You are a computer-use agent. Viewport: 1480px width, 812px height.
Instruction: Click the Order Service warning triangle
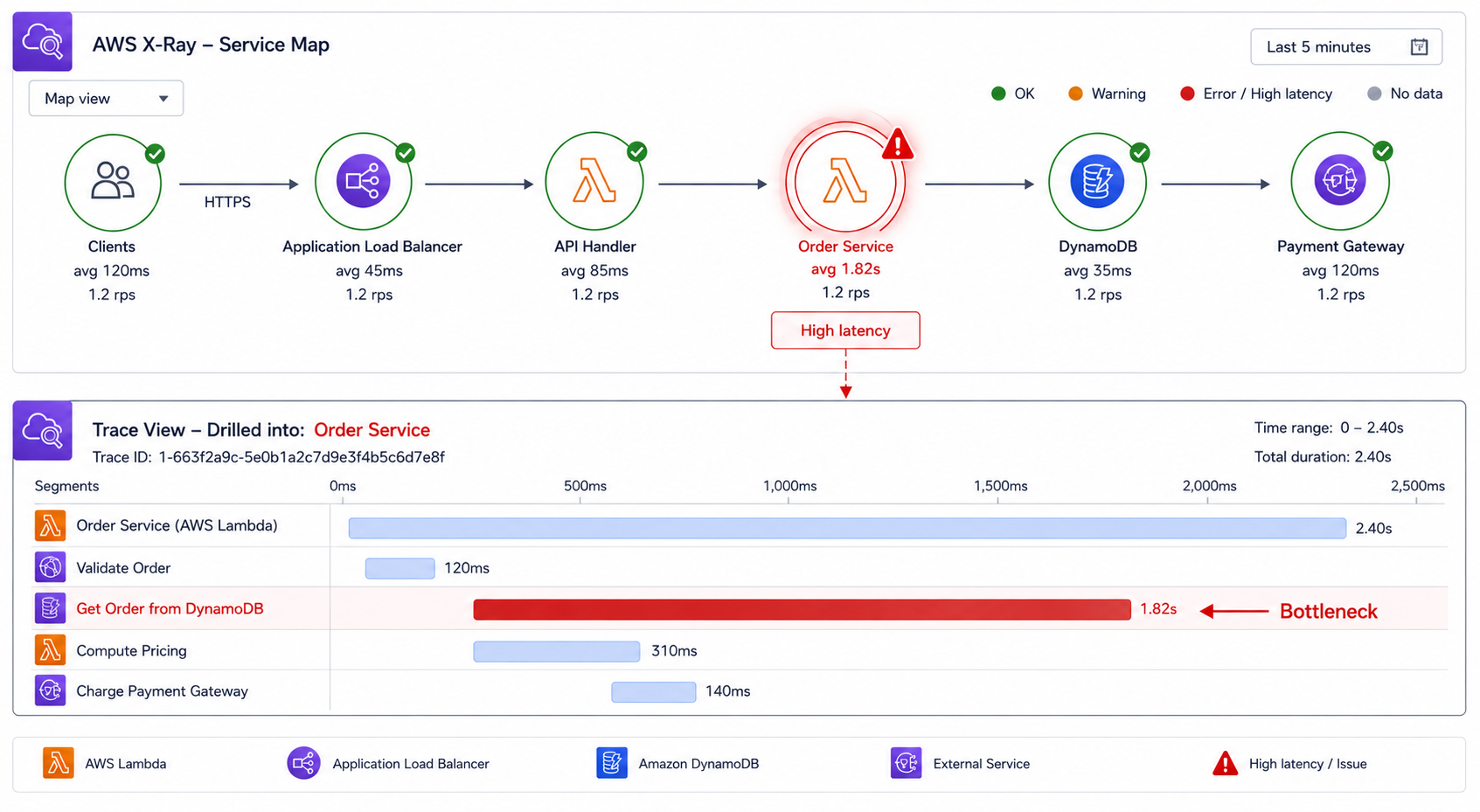pyautogui.click(x=898, y=145)
